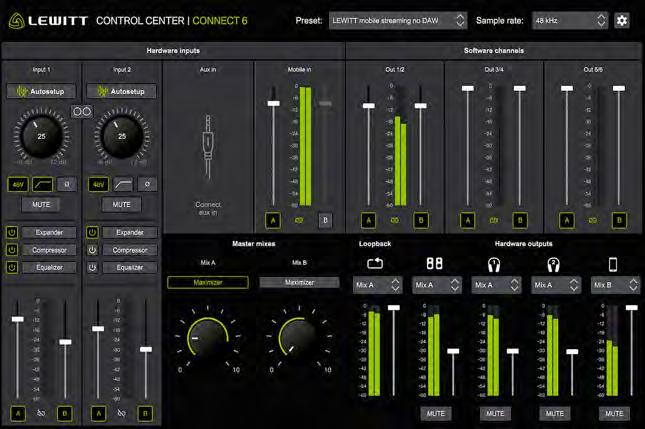Enable 48V phantom power on Input 1
Image resolution: width=645 pixels, height=429 pixels.
coord(18,184)
